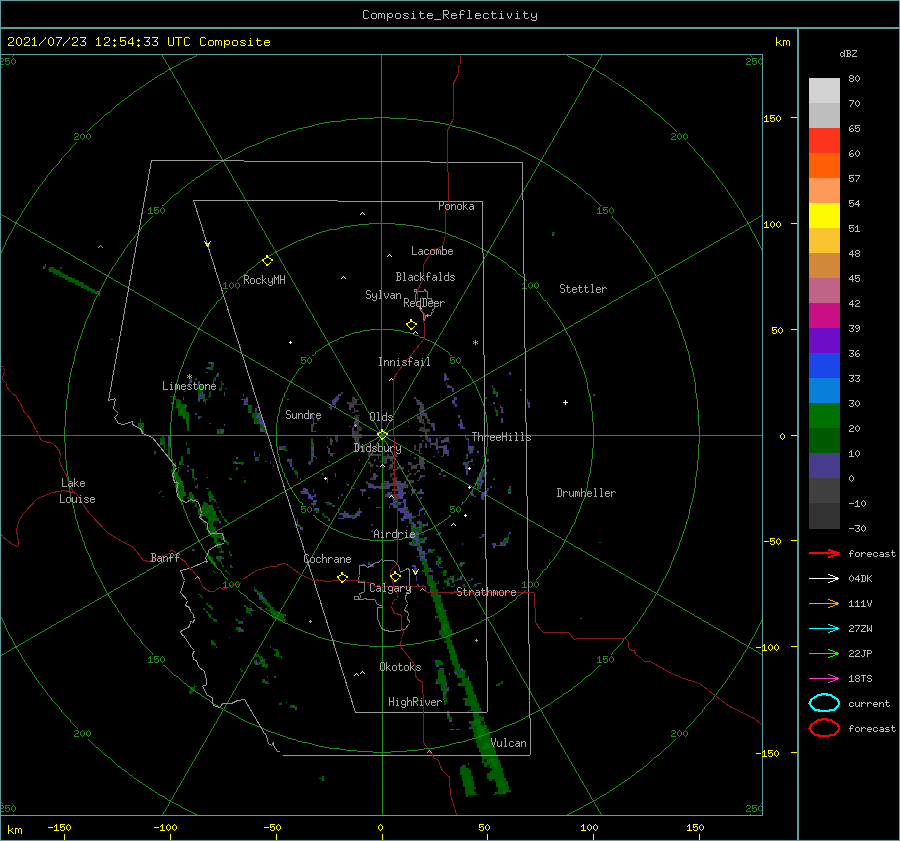Click the RedDeer city label
900x841 pixels.
pyautogui.click(x=424, y=303)
